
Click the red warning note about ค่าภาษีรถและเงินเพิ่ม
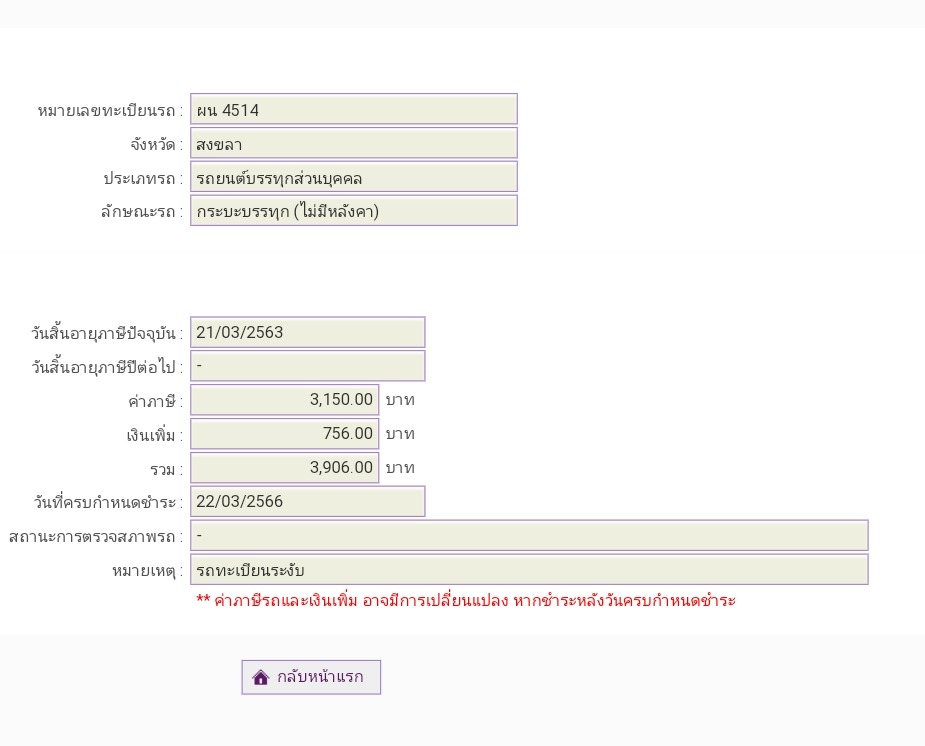point(466,601)
